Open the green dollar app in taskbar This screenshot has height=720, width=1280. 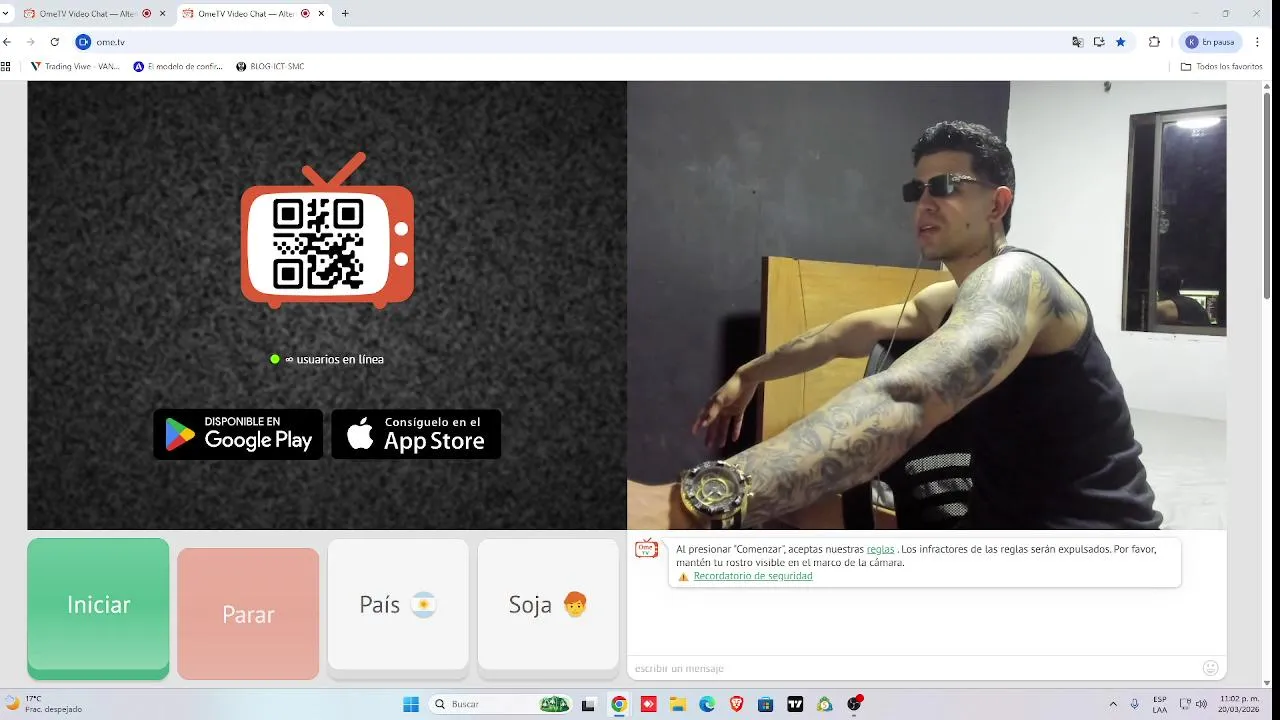(825, 704)
